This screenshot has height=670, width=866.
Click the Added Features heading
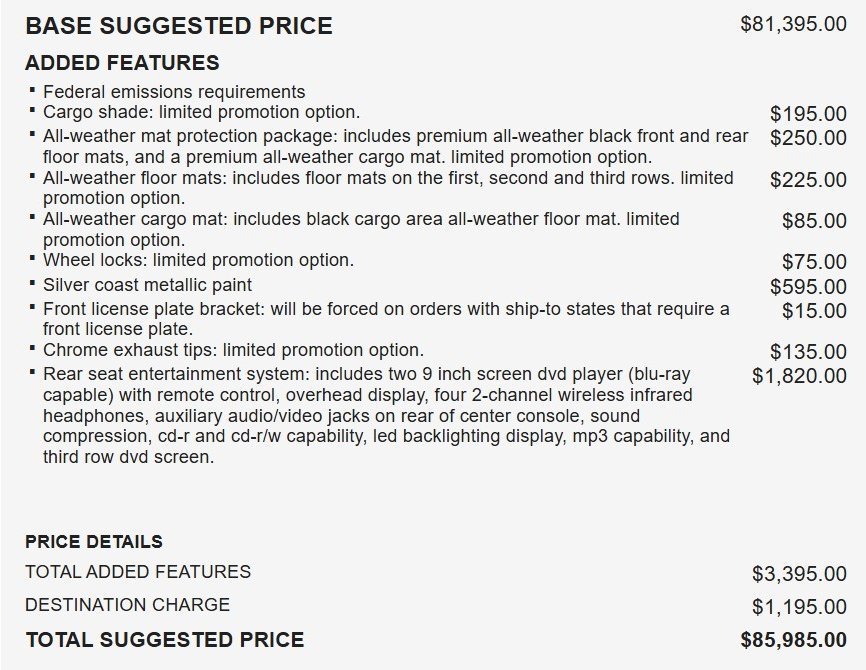[x=122, y=63]
